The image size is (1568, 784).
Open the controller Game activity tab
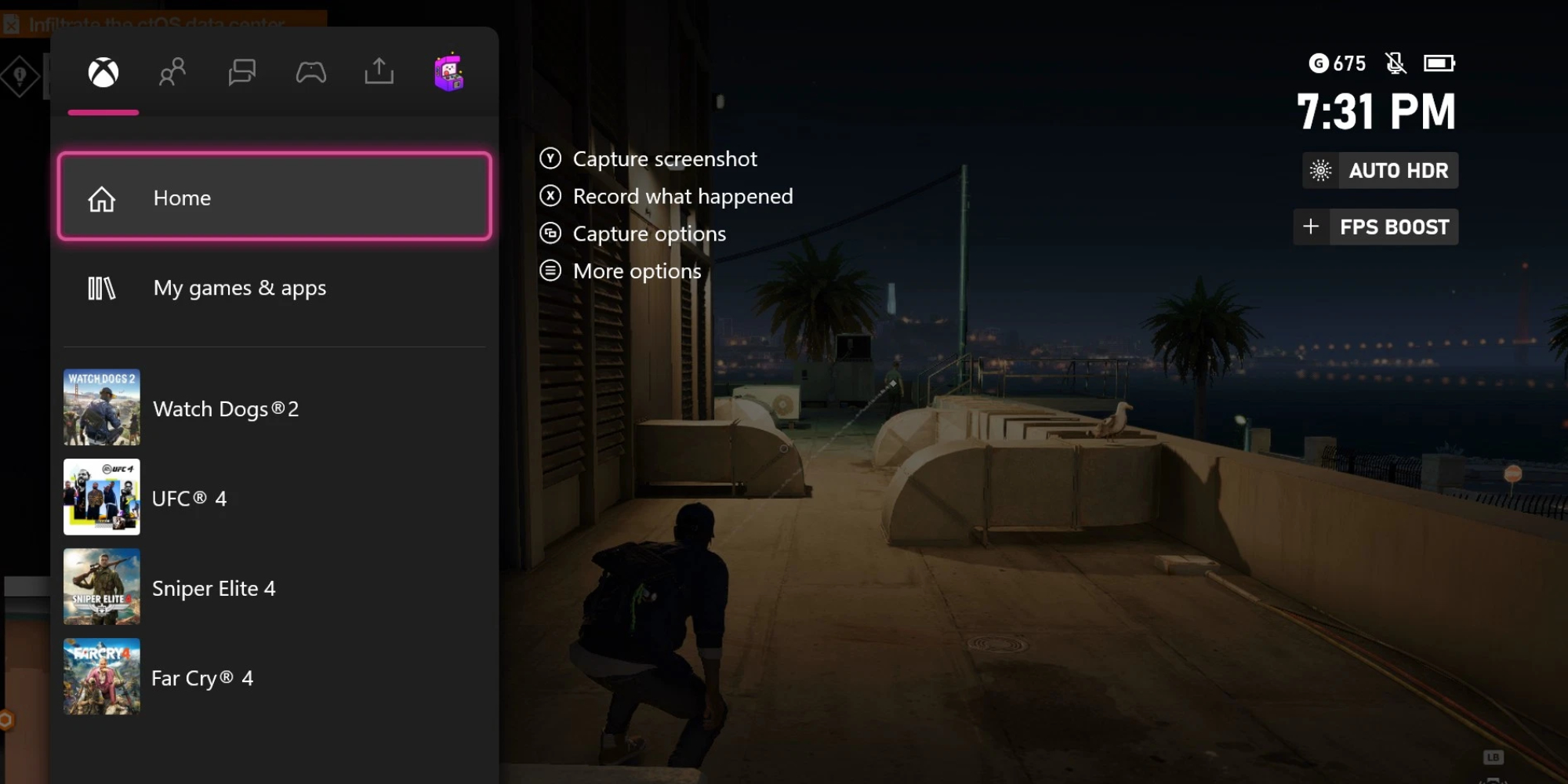(x=310, y=73)
